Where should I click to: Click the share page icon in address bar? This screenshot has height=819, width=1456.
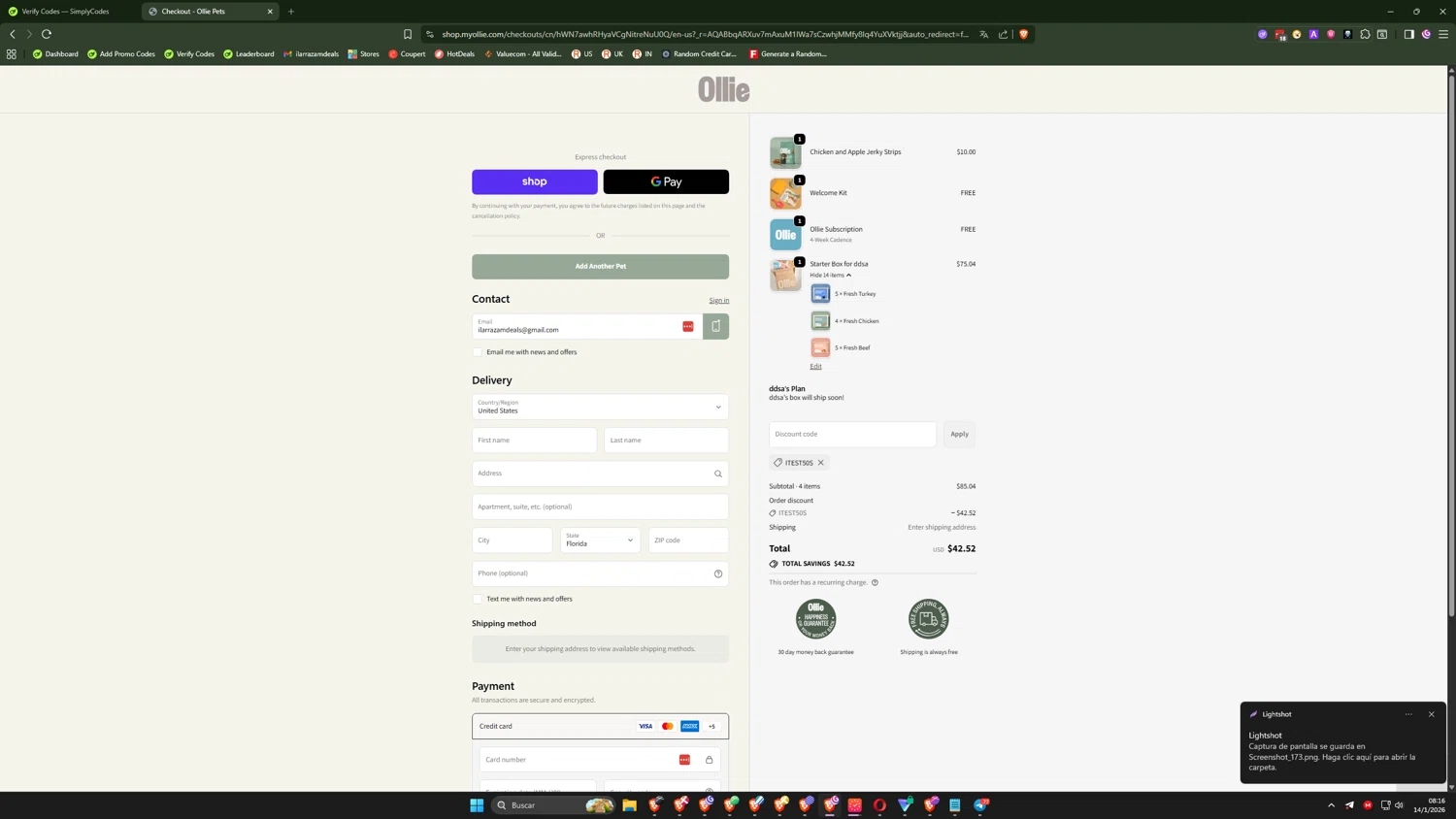click(1004, 34)
